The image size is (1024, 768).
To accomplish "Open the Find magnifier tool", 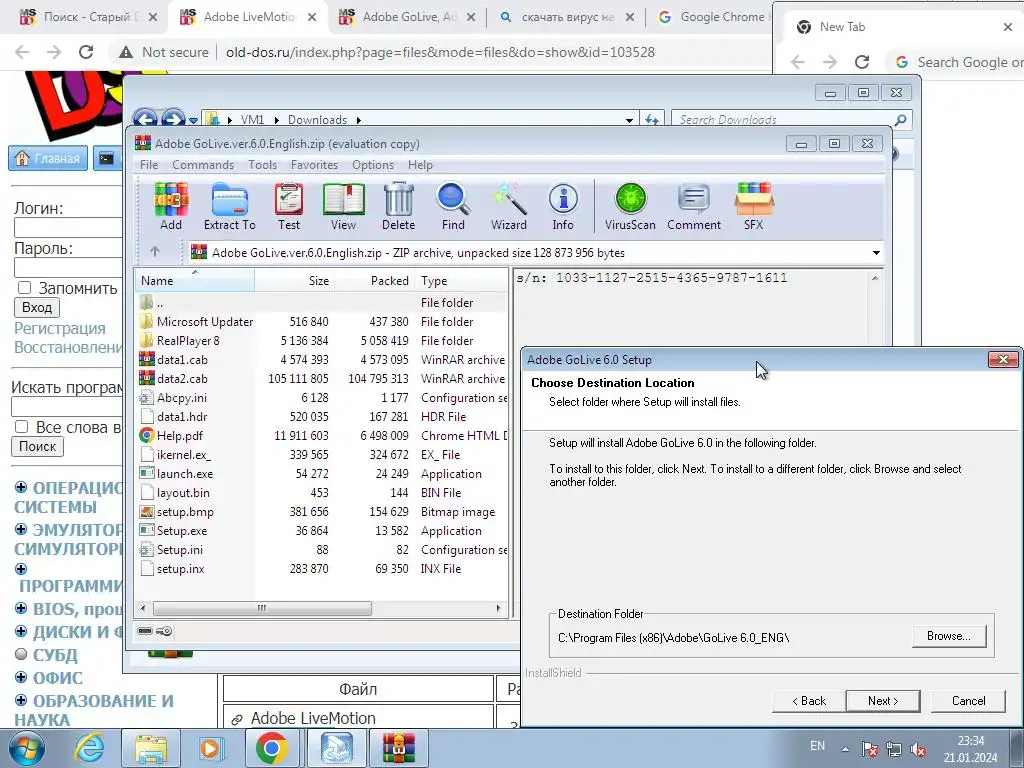I will pyautogui.click(x=453, y=206).
